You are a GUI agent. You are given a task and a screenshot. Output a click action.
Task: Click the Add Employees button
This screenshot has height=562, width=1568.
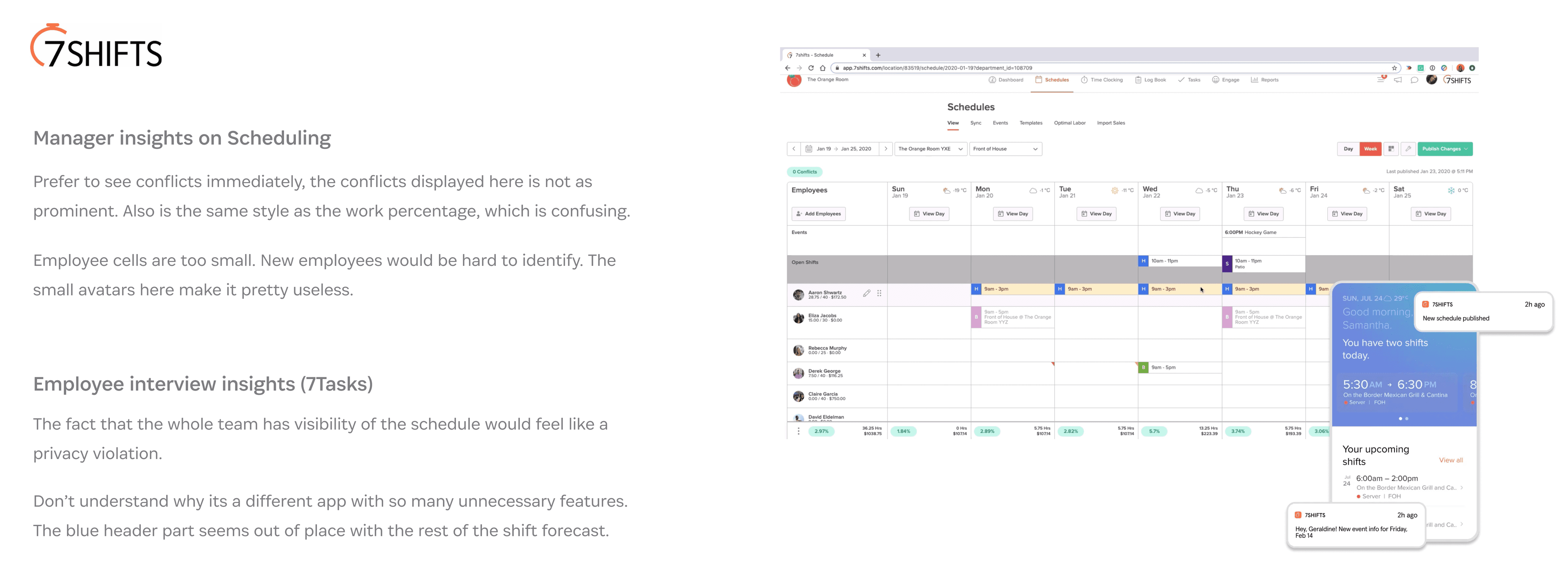click(x=819, y=214)
